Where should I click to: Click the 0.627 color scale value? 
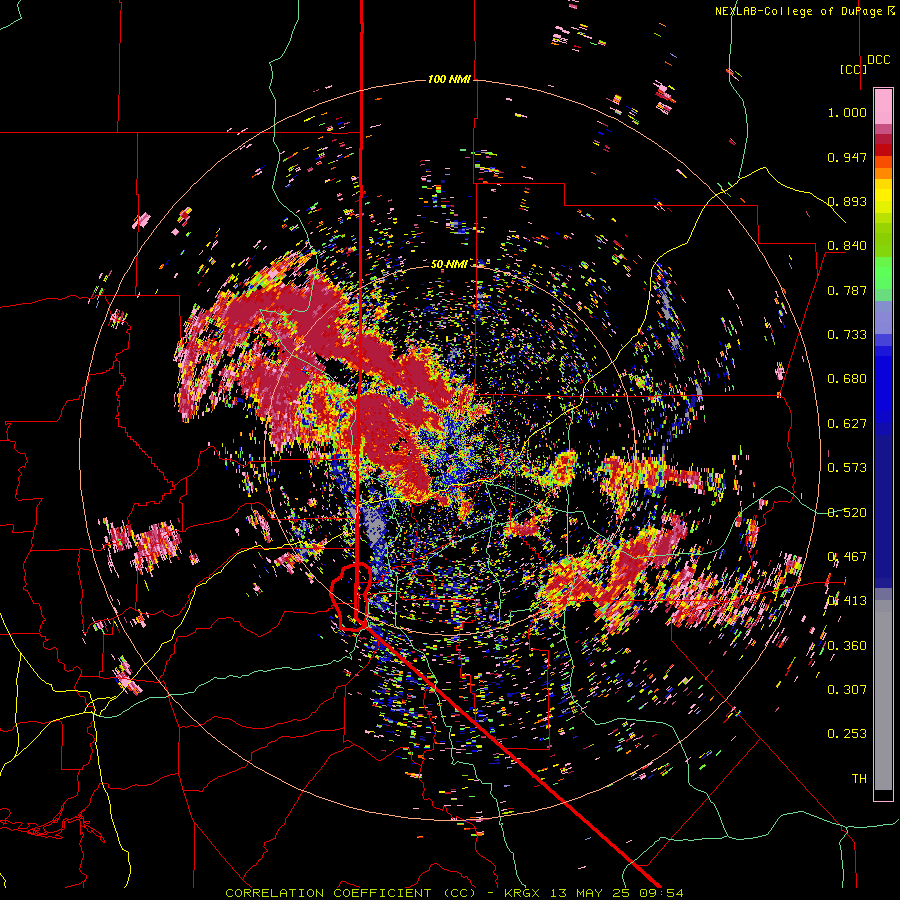click(x=847, y=424)
